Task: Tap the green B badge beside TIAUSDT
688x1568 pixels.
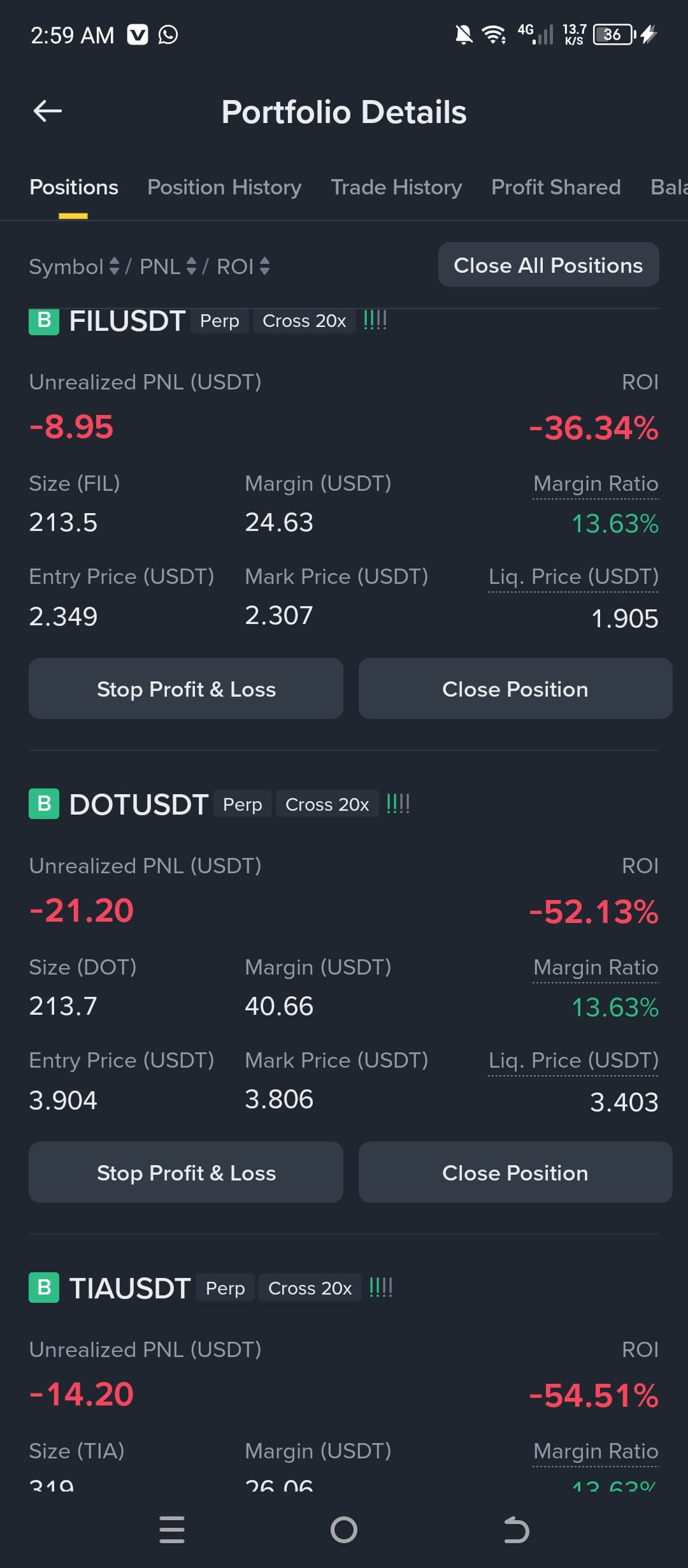Action: [44, 1288]
